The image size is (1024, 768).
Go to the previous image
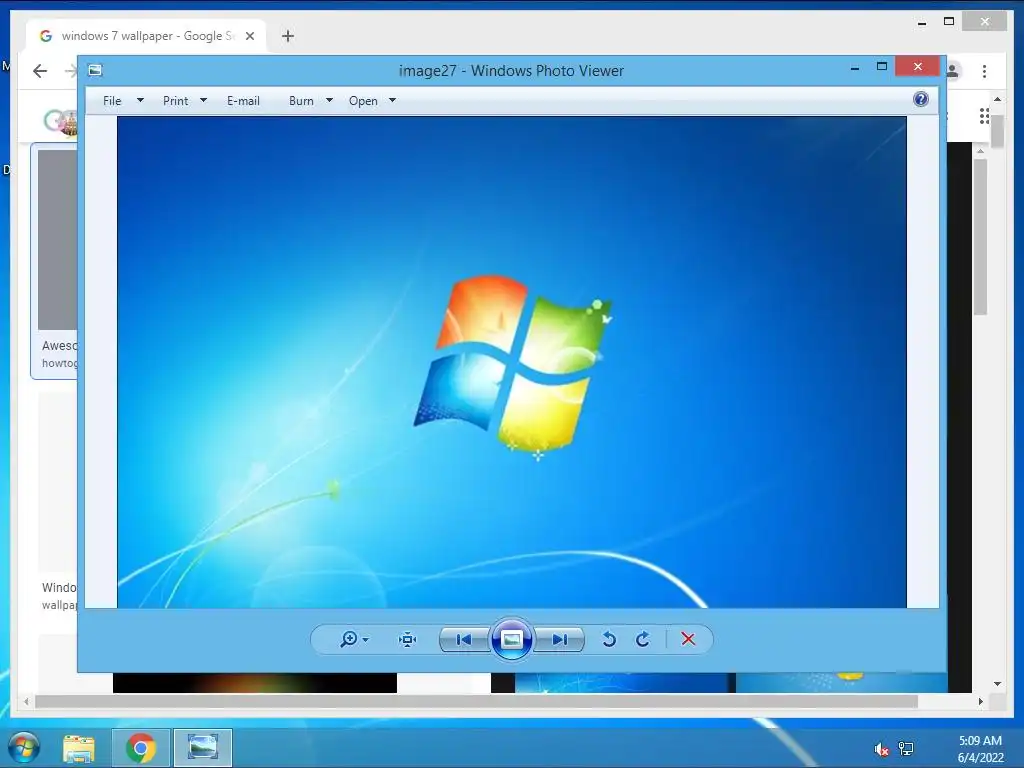(x=464, y=639)
